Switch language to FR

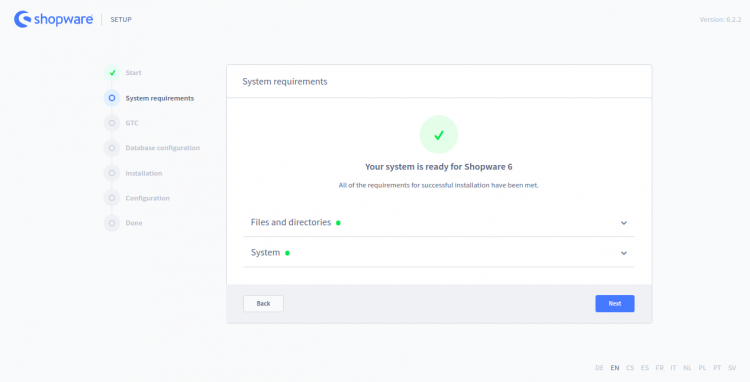[x=660, y=368]
